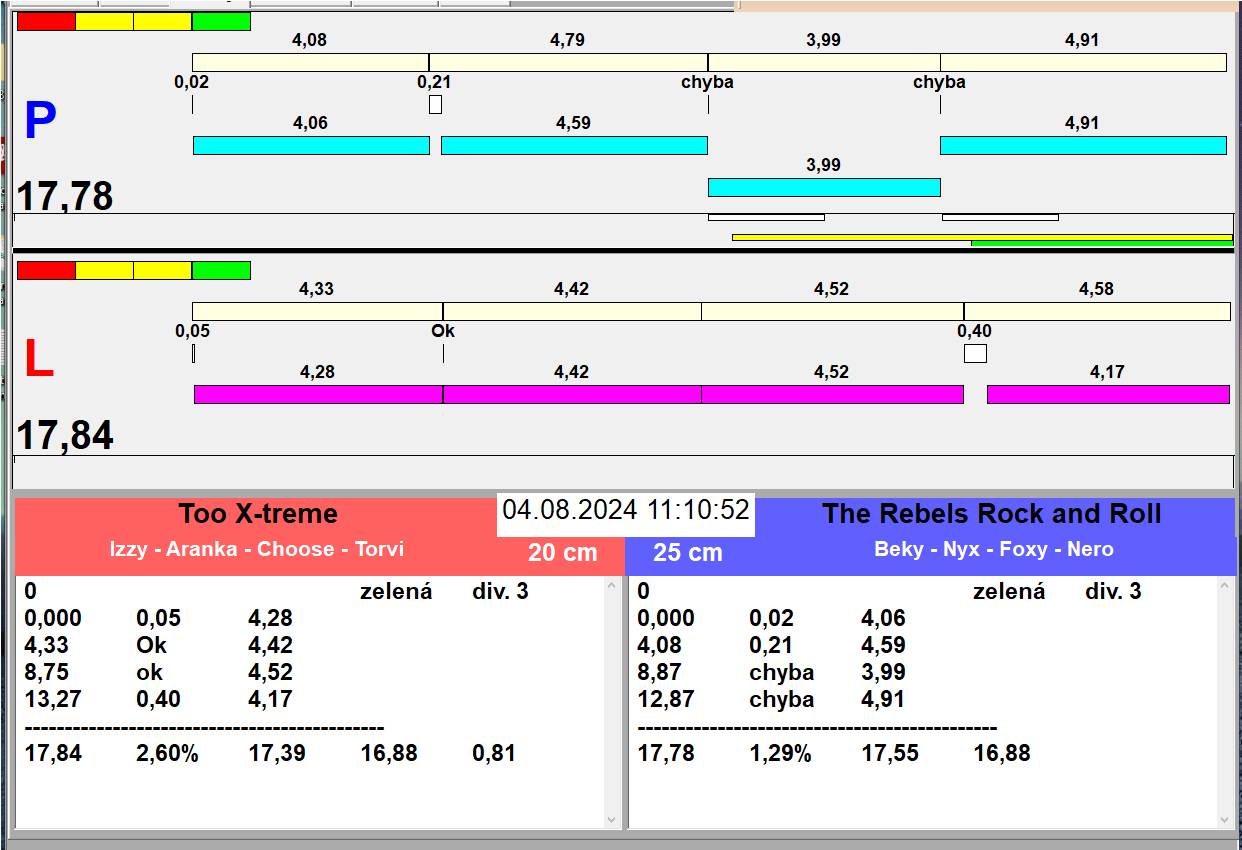This screenshot has height=850, width=1242.
Task: Select the cyan 4,06 run bar
Action: [310, 145]
